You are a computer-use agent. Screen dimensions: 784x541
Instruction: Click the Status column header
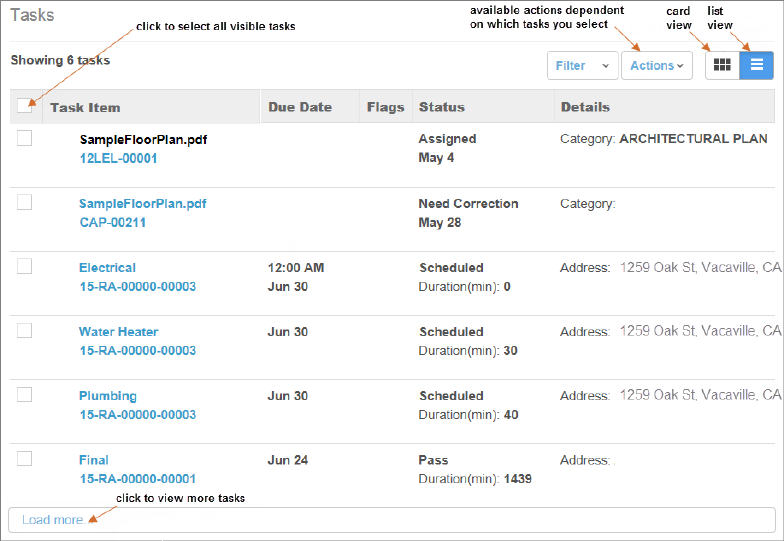click(x=441, y=107)
